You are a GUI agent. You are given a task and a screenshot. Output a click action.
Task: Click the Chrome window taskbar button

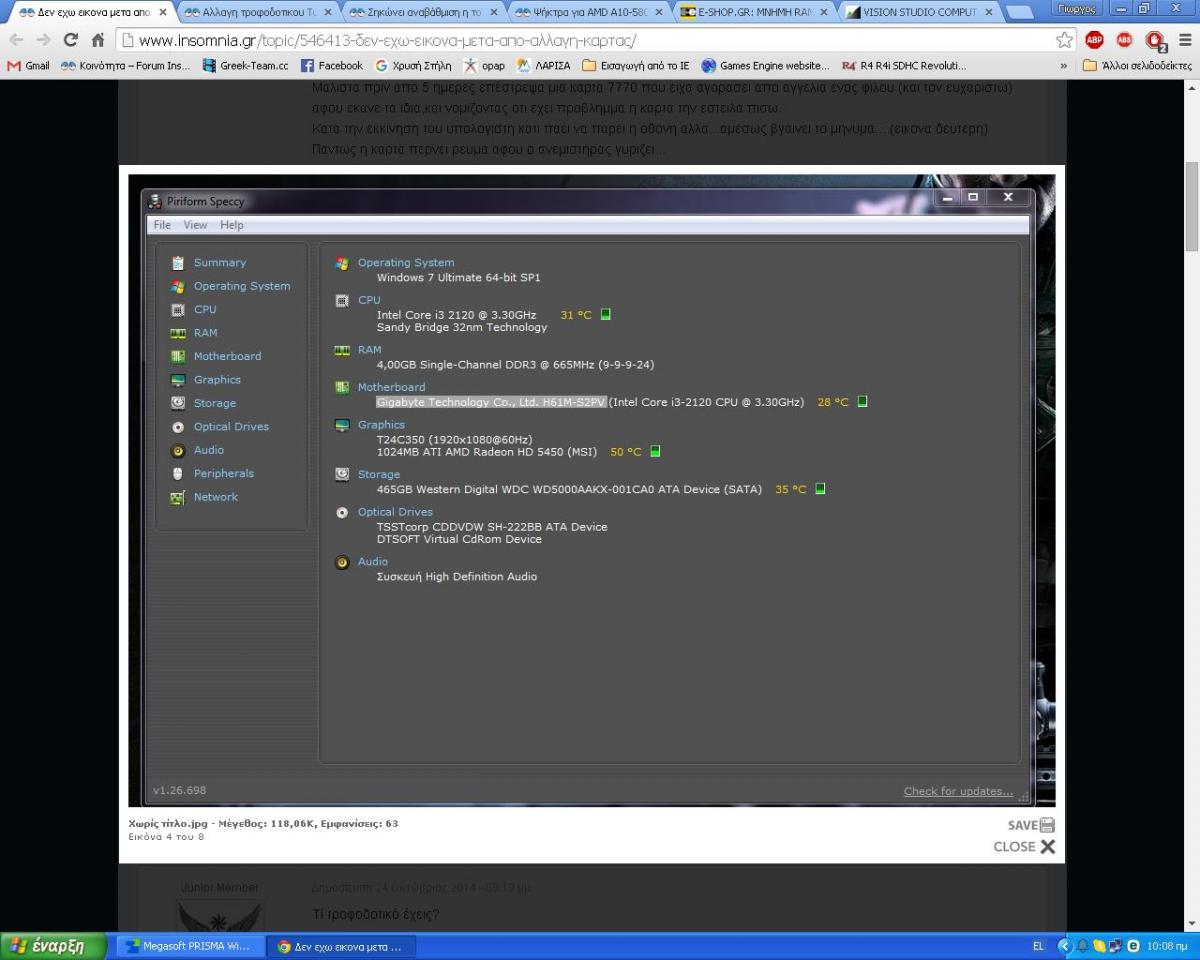pos(342,946)
